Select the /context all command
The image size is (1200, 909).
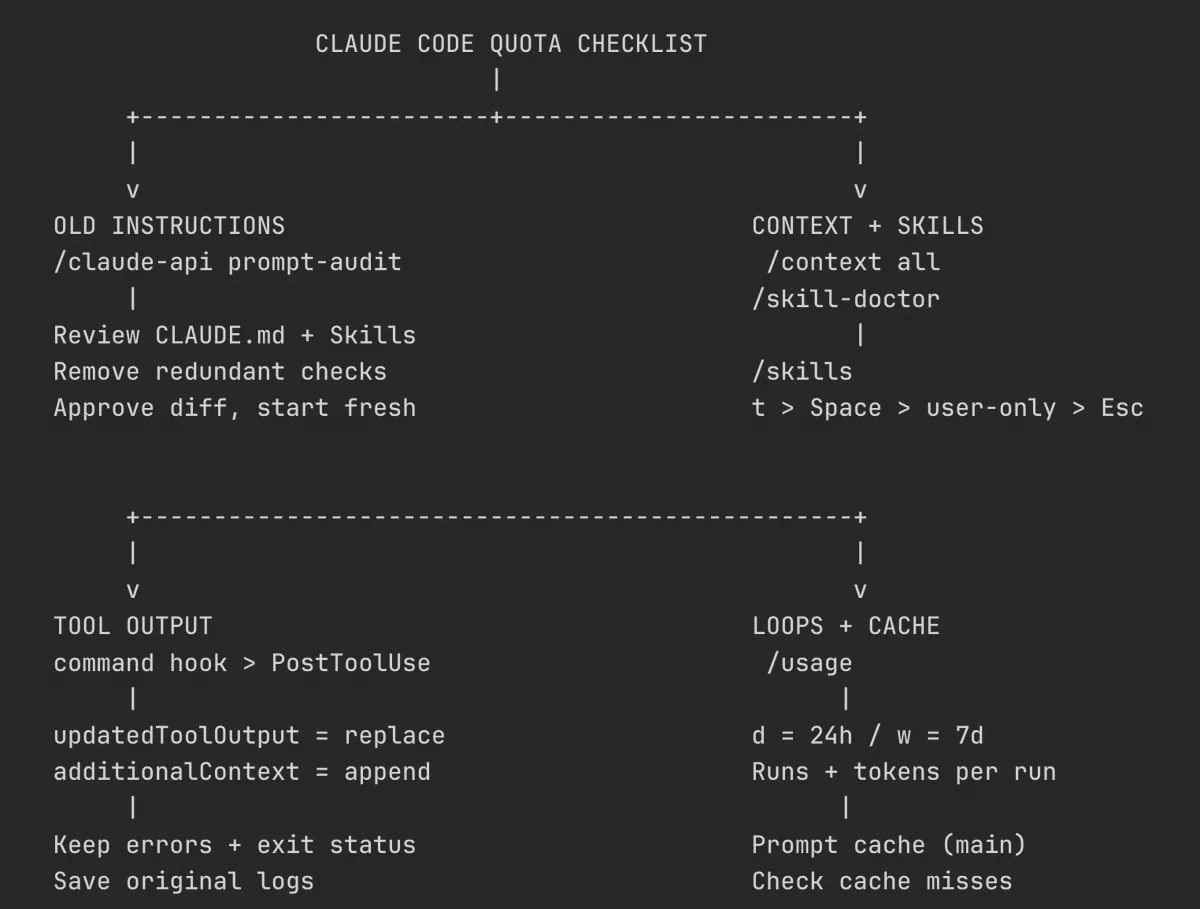pos(853,262)
